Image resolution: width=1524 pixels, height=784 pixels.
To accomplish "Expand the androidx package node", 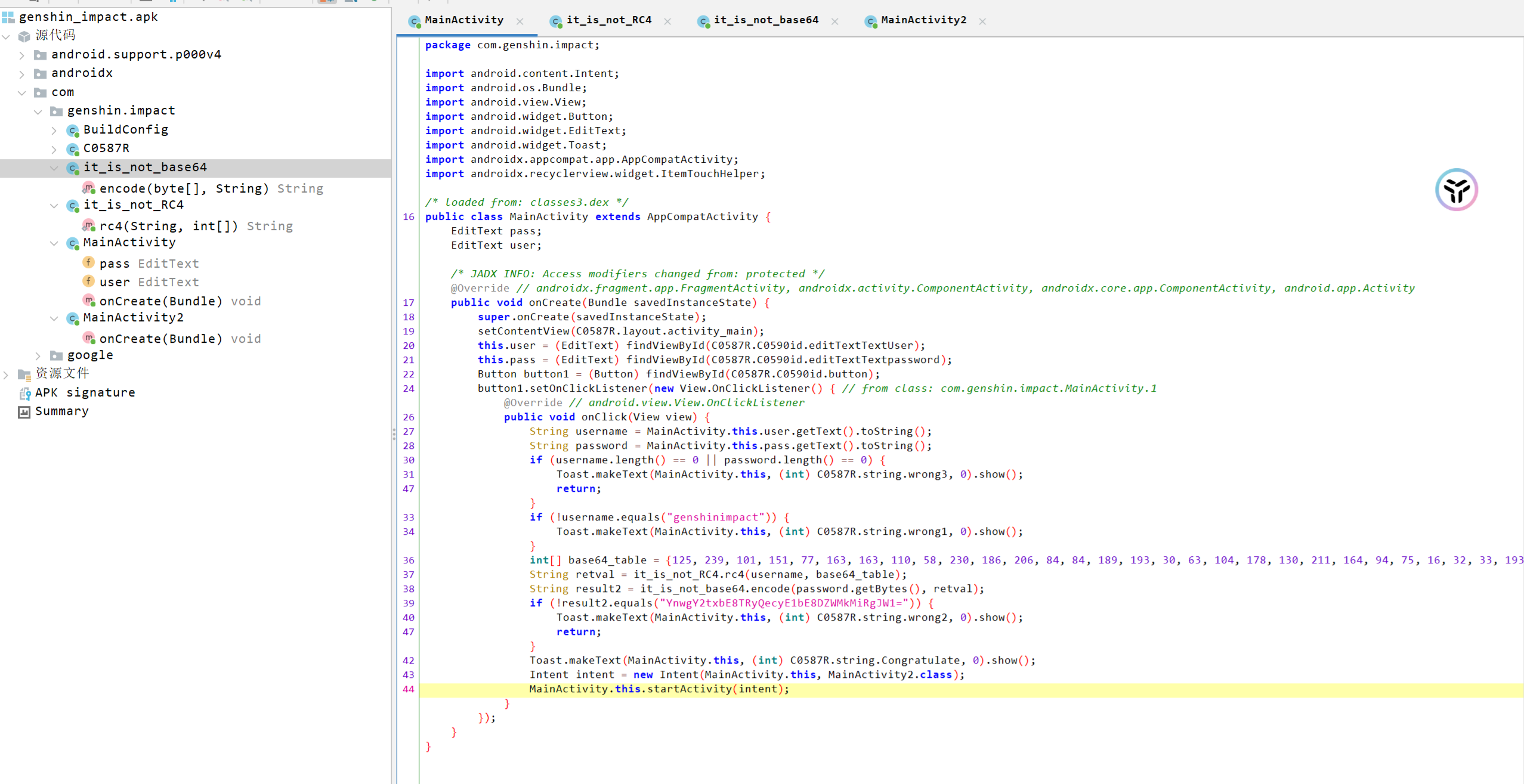I will [22, 74].
